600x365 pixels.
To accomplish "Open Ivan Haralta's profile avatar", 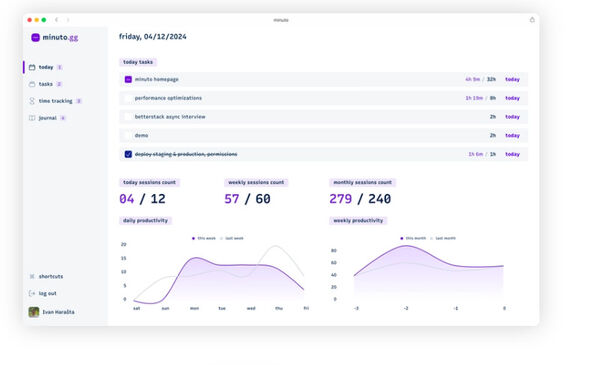I will pyautogui.click(x=34, y=312).
